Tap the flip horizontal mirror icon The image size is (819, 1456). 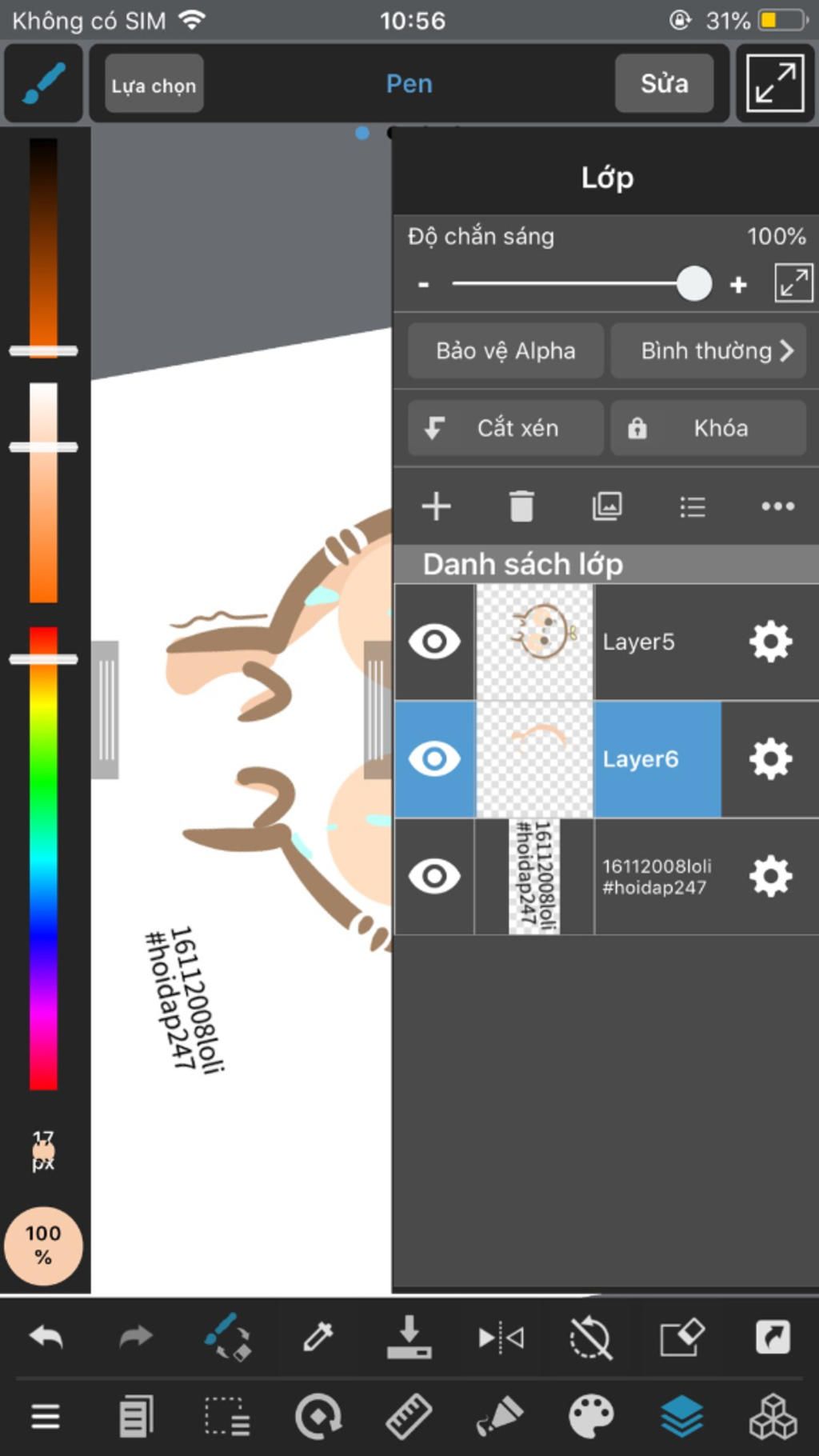[x=501, y=1338]
